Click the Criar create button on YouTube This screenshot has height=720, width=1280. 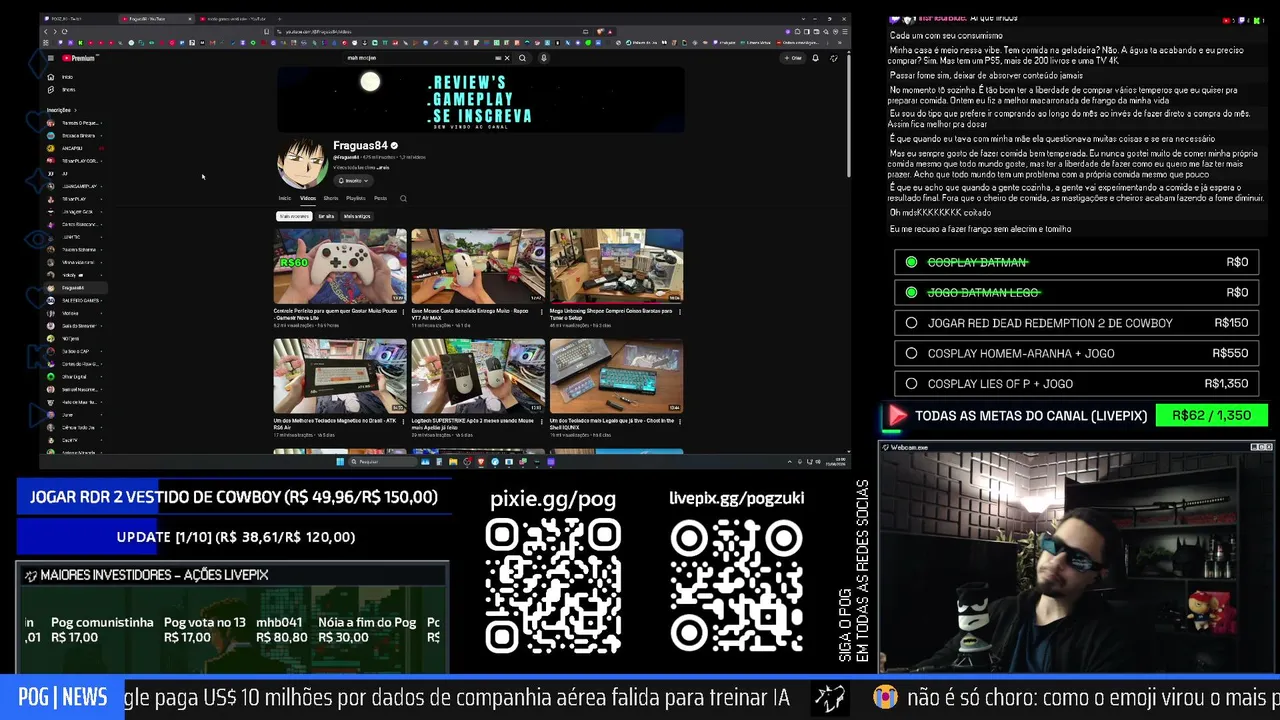793,58
